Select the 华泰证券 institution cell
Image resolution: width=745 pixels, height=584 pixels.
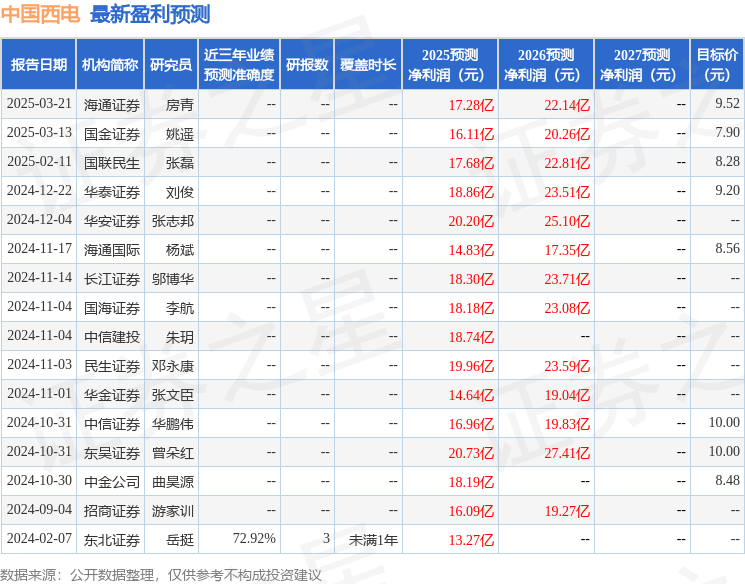tap(112, 192)
